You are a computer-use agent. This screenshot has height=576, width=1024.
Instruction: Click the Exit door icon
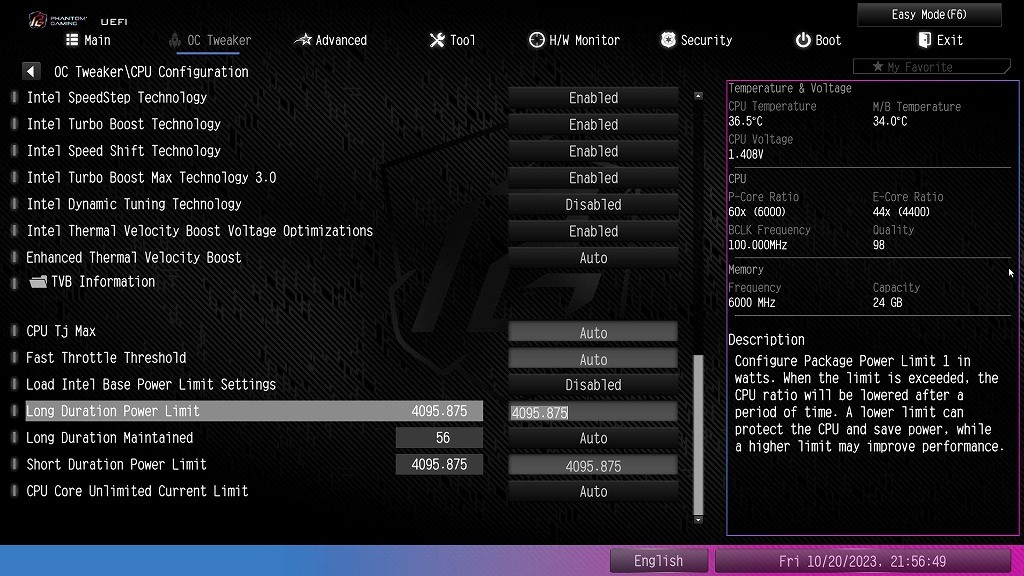(924, 40)
